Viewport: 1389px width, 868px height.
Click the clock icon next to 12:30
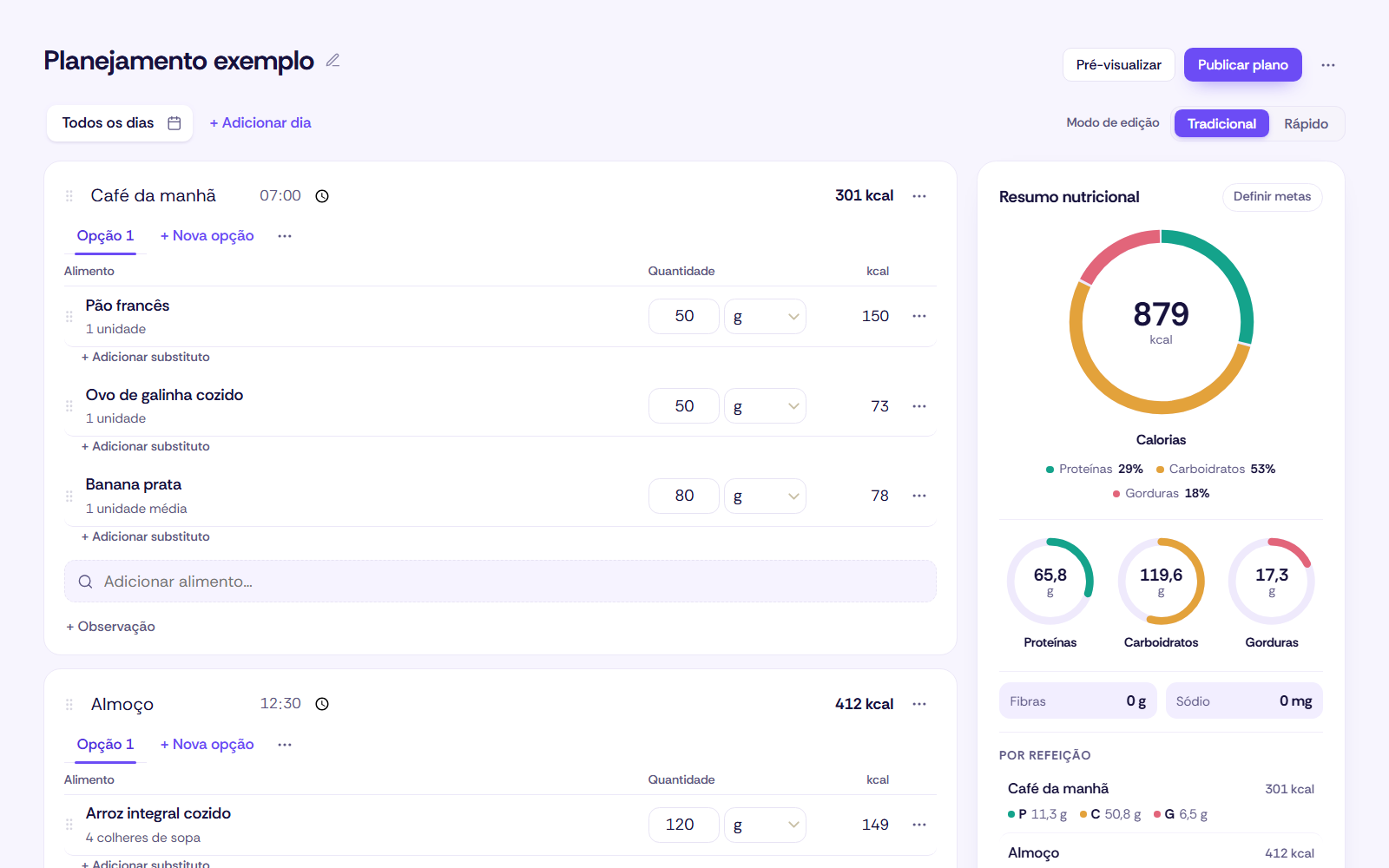[322, 704]
